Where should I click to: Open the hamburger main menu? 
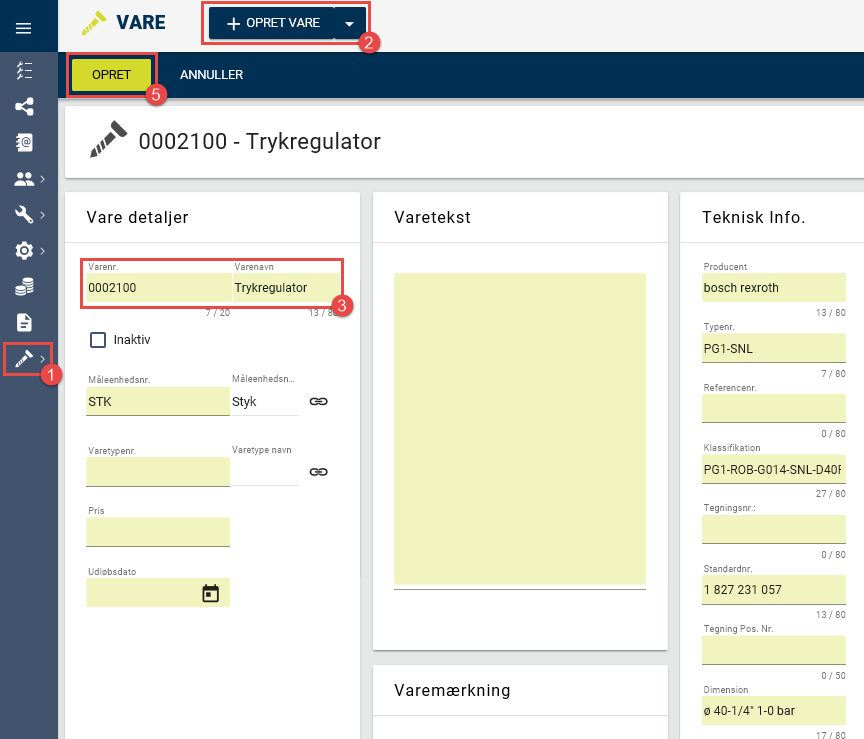tap(23, 28)
